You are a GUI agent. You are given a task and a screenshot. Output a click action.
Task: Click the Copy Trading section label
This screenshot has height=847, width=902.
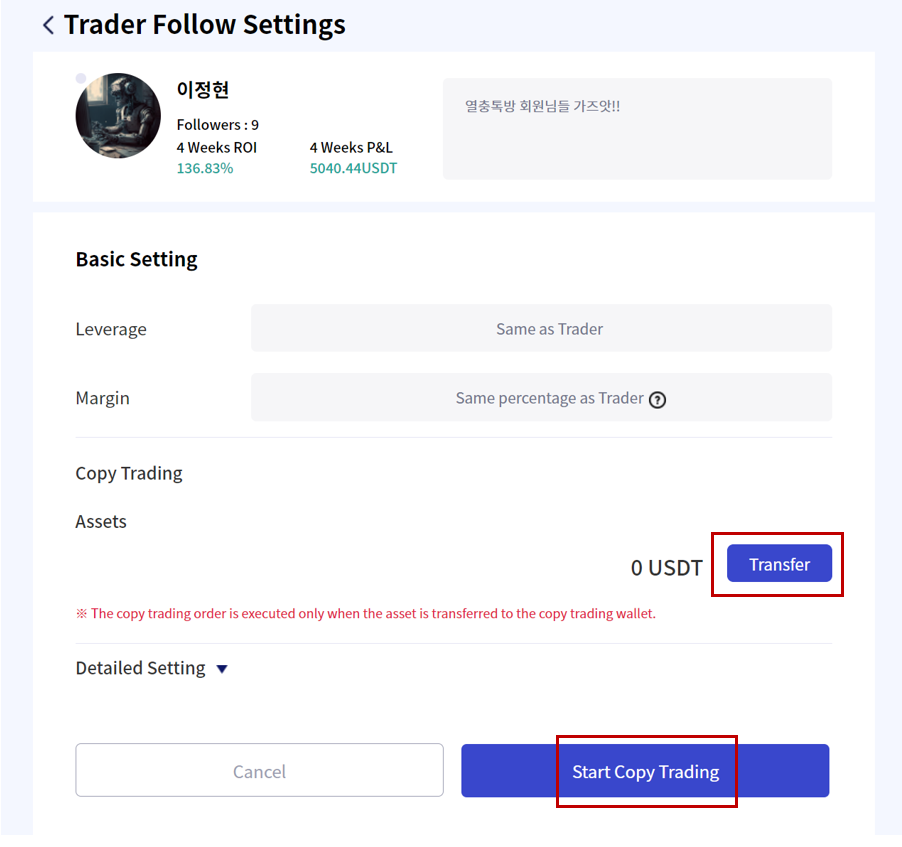coord(129,474)
